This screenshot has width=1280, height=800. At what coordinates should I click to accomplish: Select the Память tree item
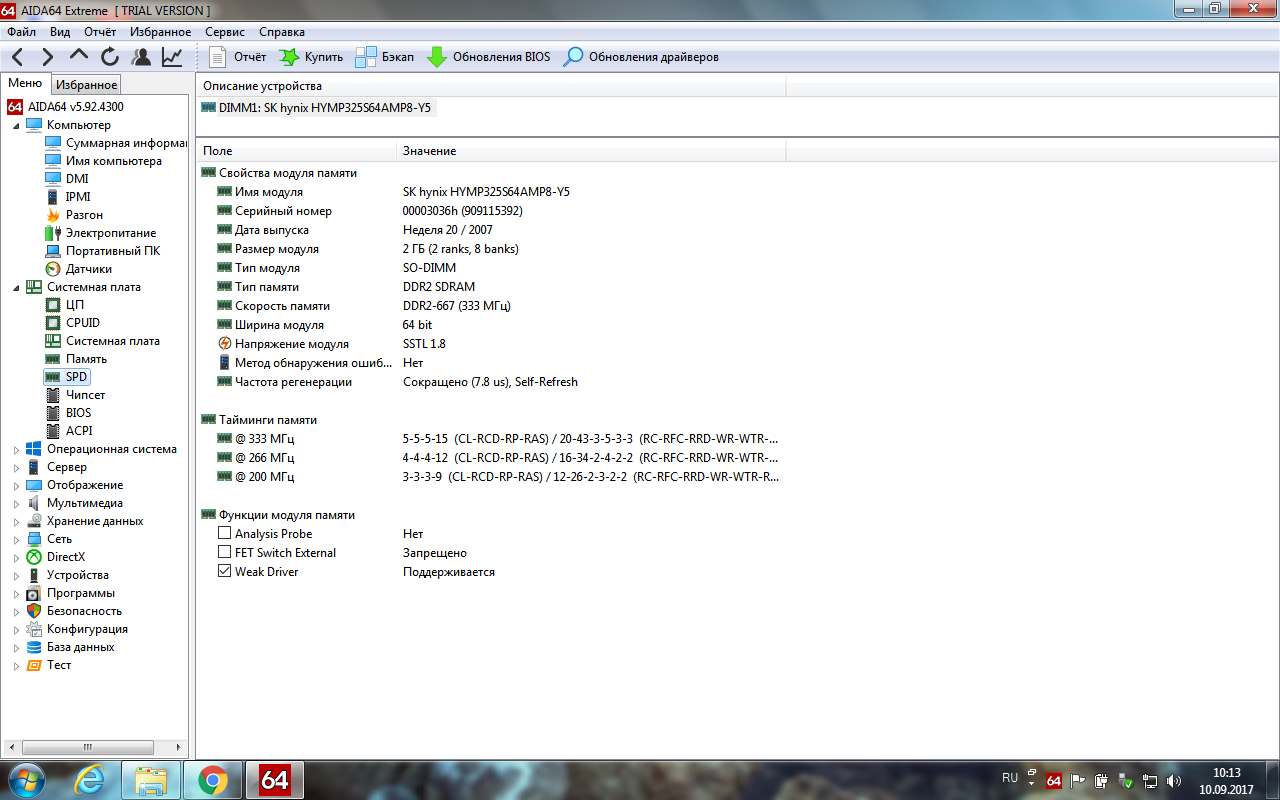point(77,359)
